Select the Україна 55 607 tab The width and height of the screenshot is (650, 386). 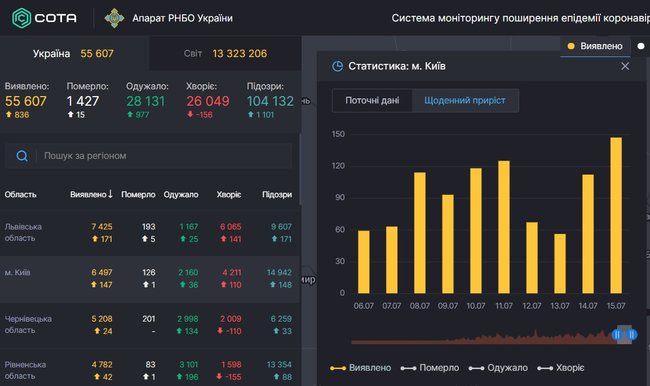click(74, 53)
